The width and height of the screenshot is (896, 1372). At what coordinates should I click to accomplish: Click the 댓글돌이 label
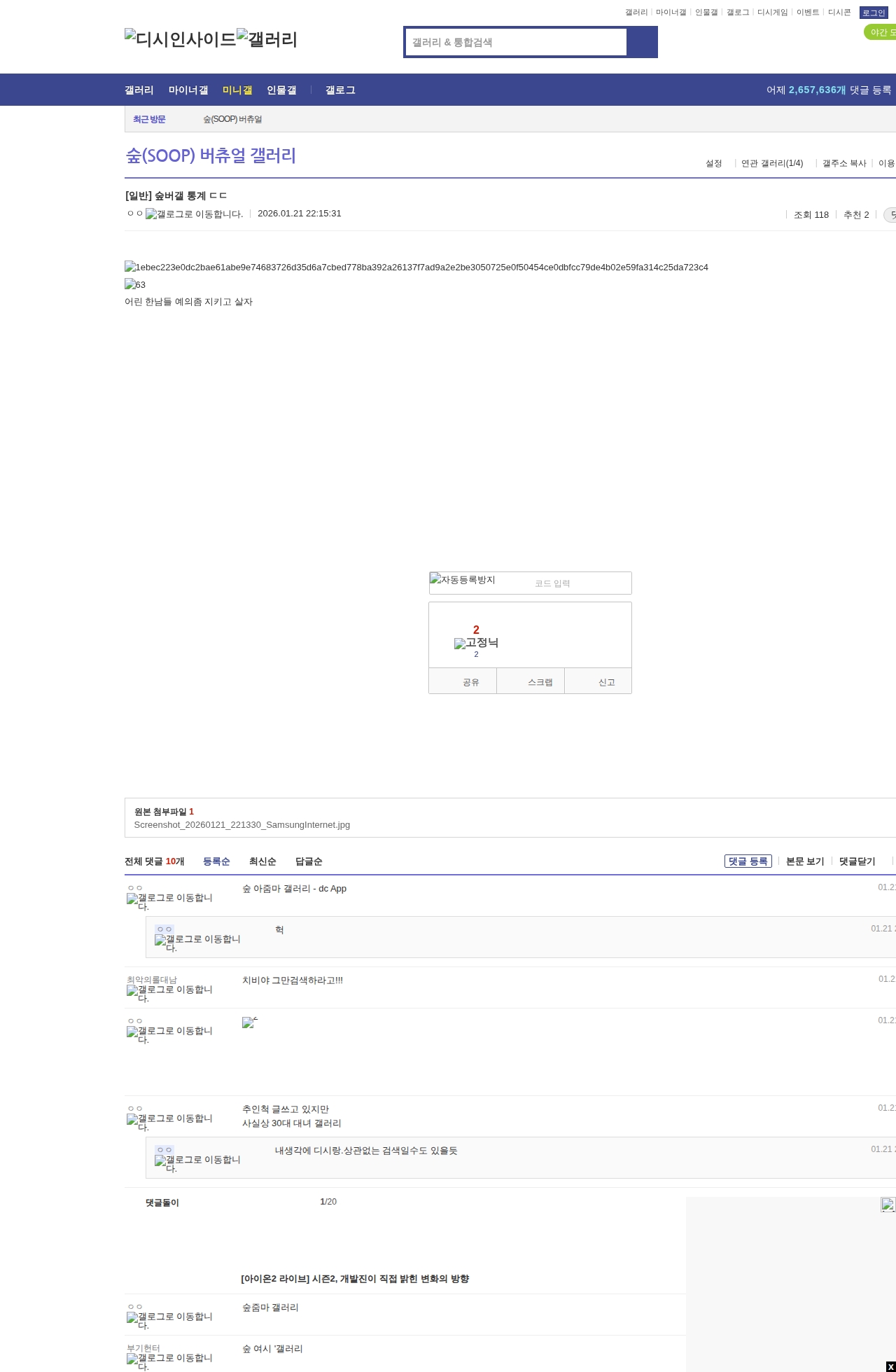(x=162, y=1203)
